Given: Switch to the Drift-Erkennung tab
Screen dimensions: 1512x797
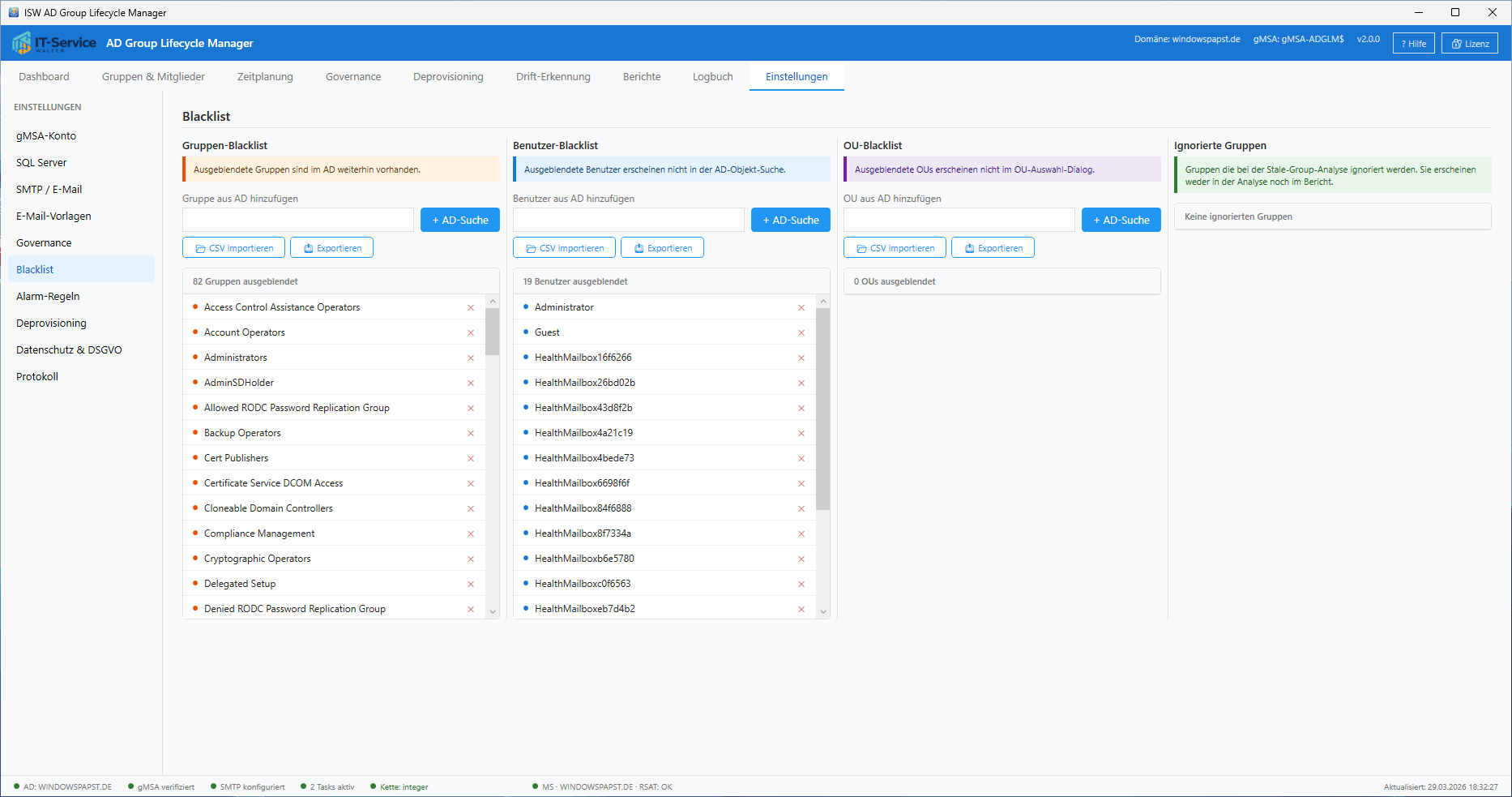Looking at the screenshot, I should point(553,76).
